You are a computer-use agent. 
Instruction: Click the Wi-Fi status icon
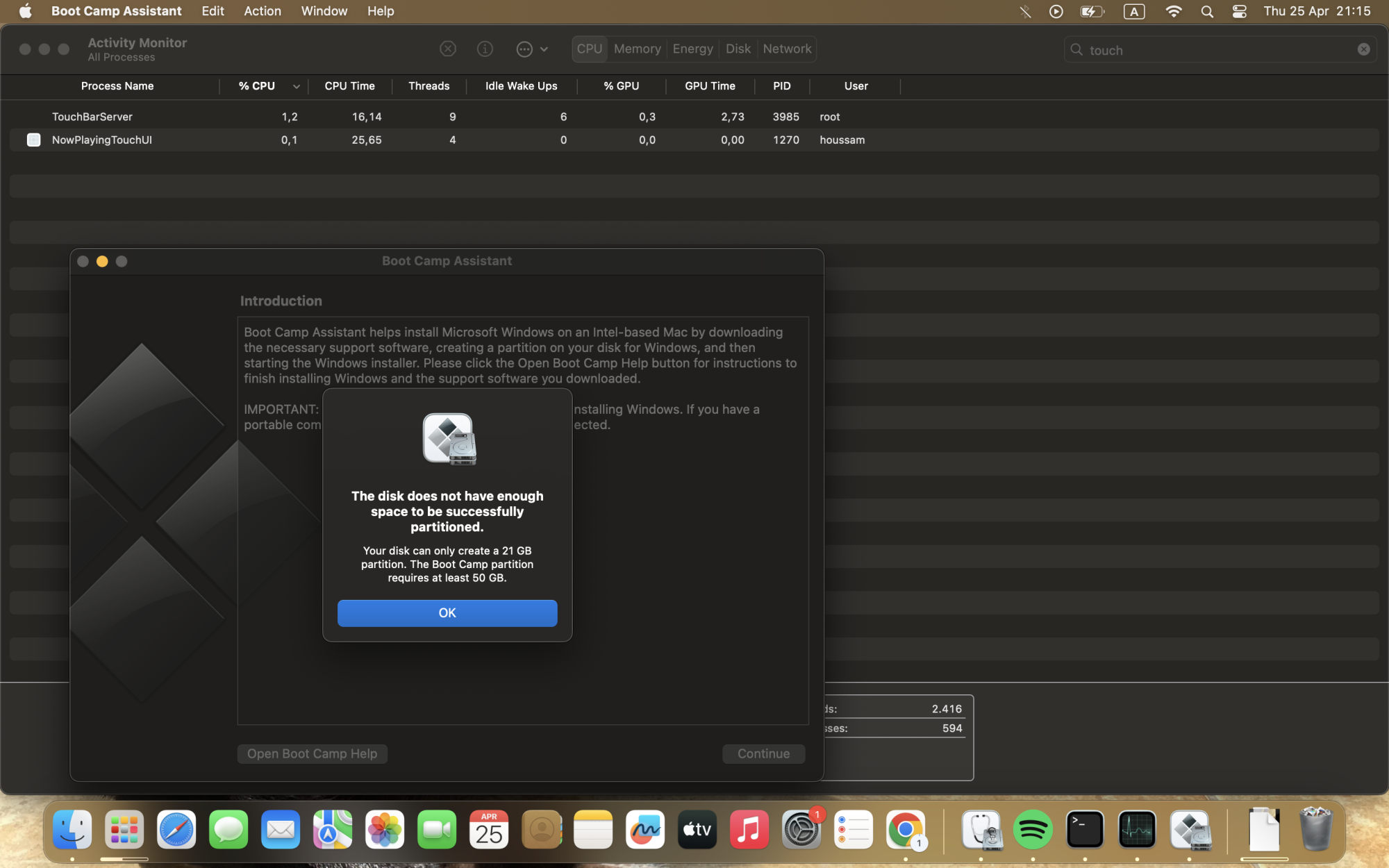pyautogui.click(x=1173, y=11)
